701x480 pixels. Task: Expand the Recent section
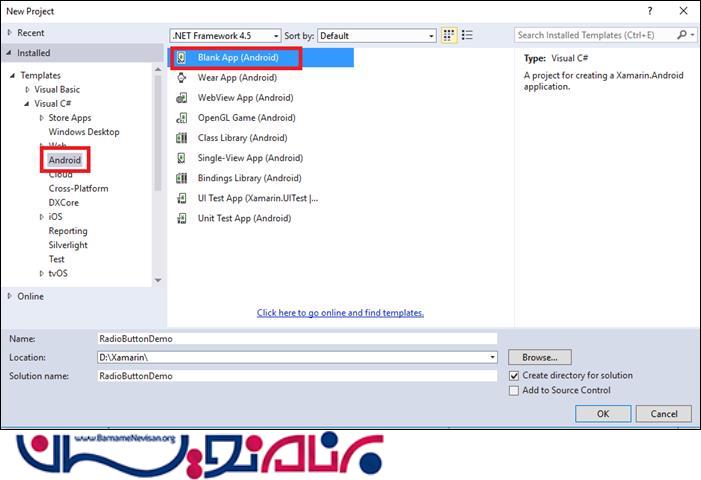tap(9, 33)
